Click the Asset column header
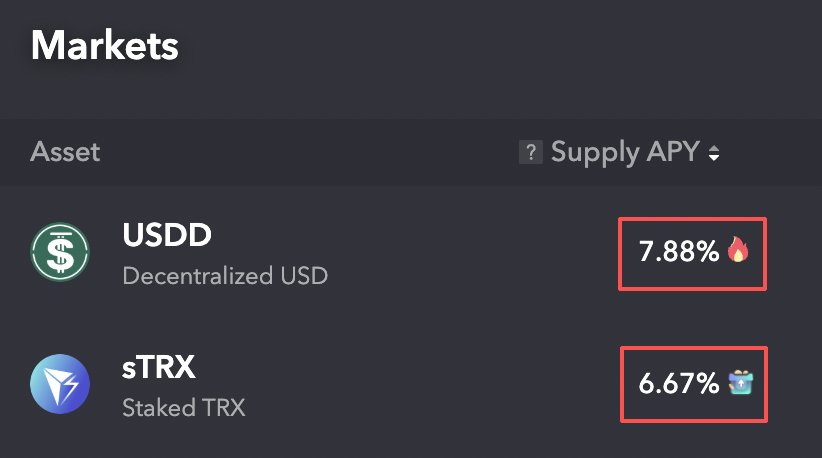822x458 pixels. (x=65, y=153)
